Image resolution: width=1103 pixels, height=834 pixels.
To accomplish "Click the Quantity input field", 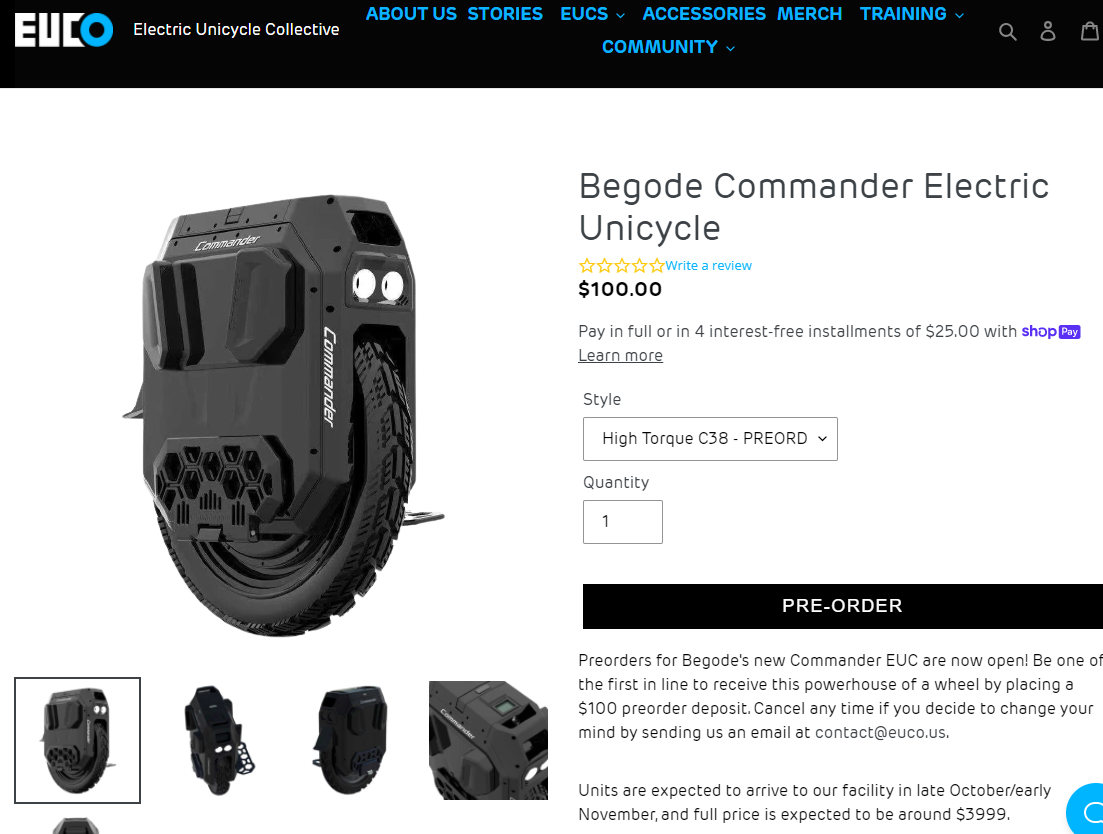I will pyautogui.click(x=623, y=522).
